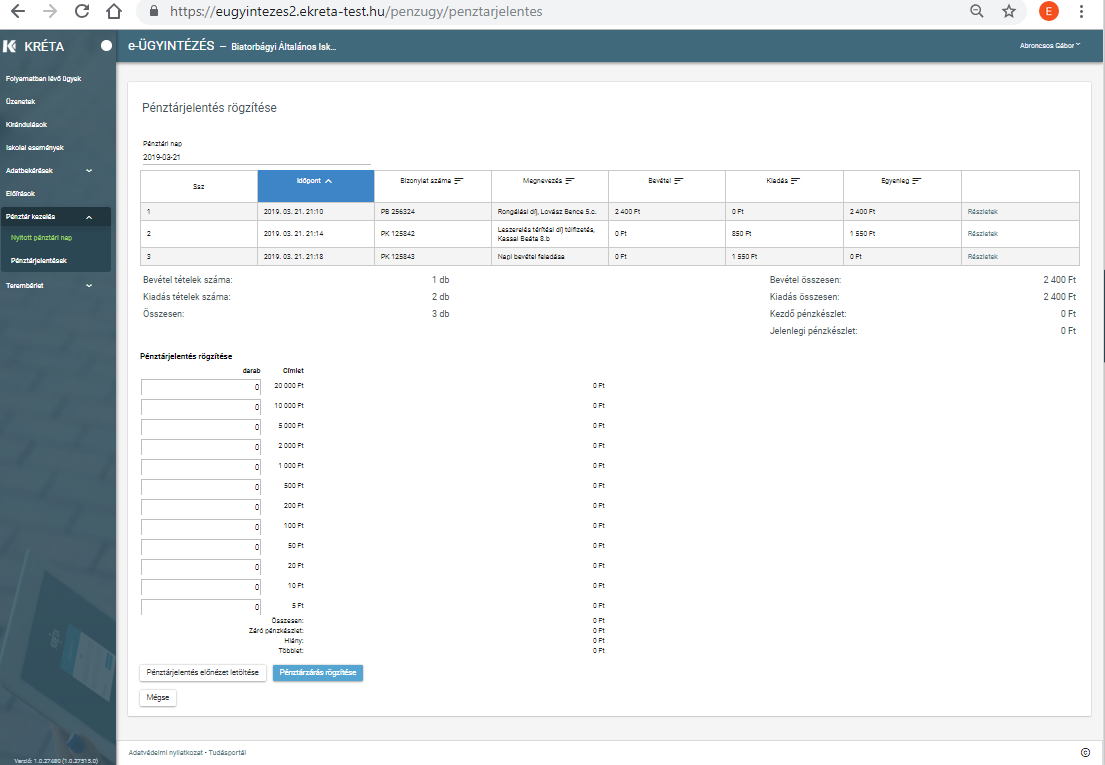The image size is (1105, 765).
Task: Click the padlock site info icon
Action: click(153, 11)
